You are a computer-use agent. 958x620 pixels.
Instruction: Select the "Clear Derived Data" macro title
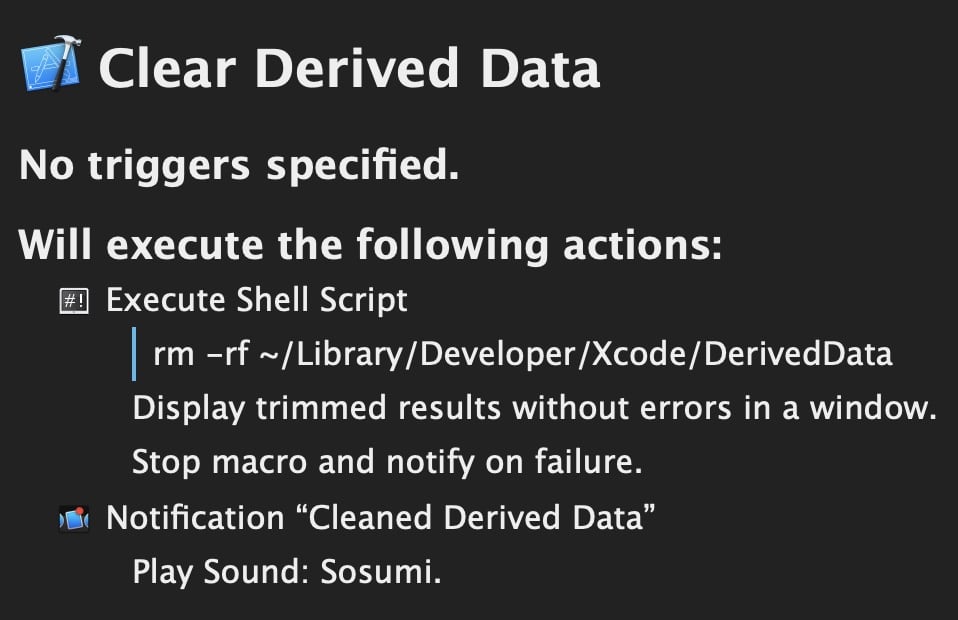pos(349,68)
